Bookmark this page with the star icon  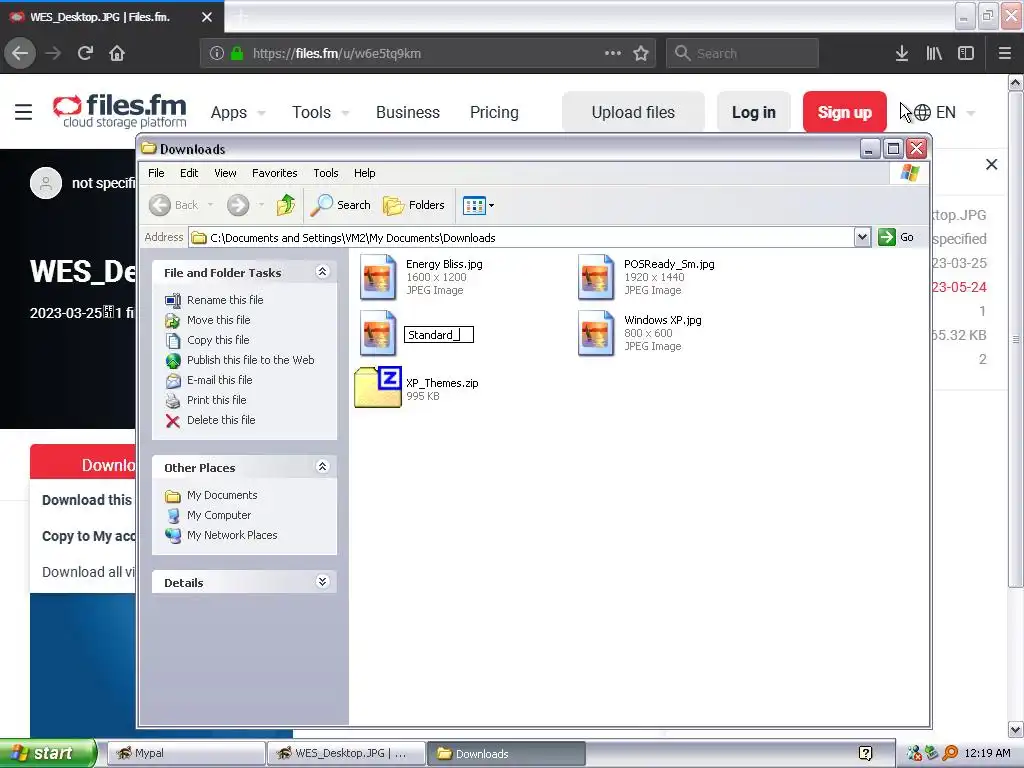(x=641, y=54)
